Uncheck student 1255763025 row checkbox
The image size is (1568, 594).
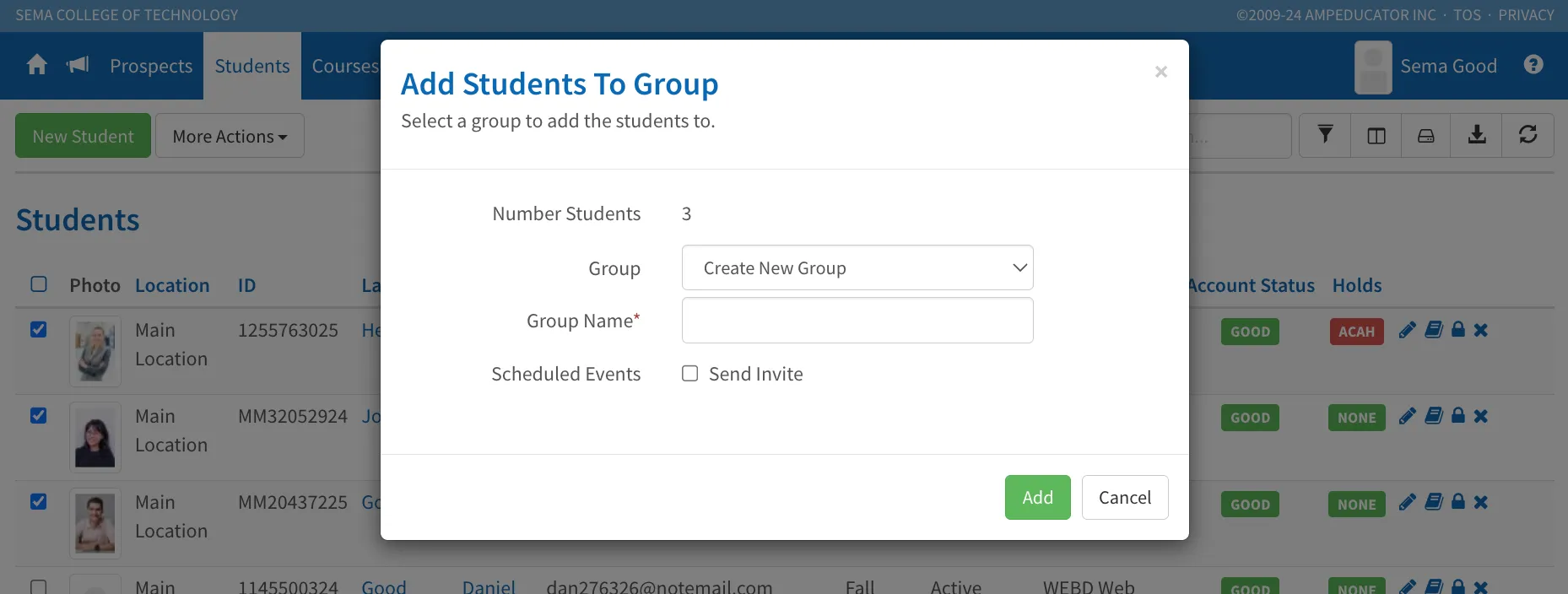click(x=39, y=330)
